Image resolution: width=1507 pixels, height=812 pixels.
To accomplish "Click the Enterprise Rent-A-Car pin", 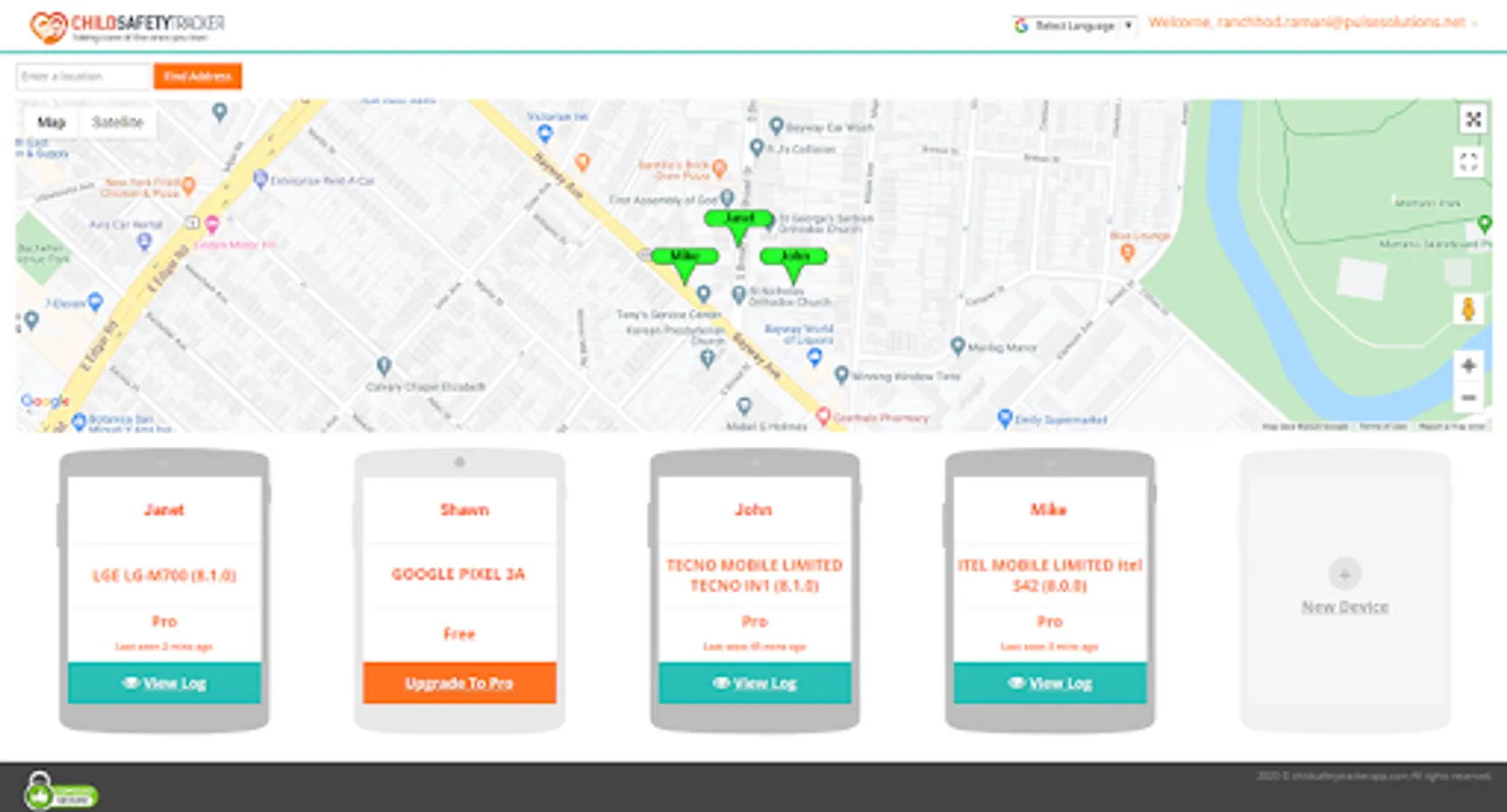I will [x=261, y=180].
